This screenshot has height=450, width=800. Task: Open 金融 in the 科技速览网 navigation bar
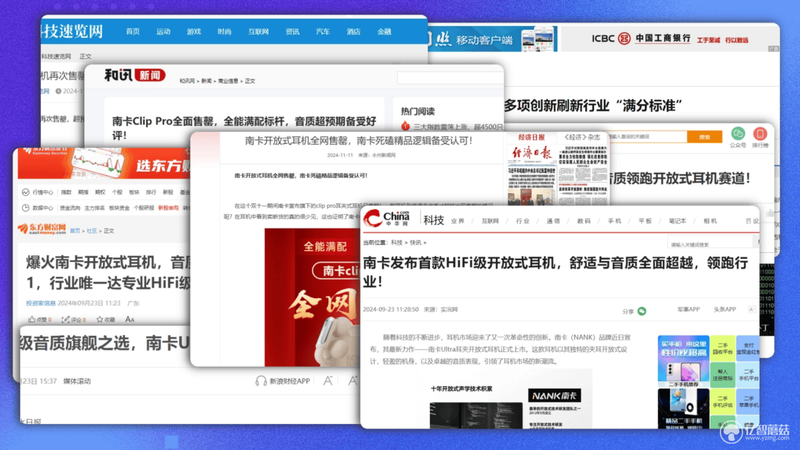(x=384, y=32)
